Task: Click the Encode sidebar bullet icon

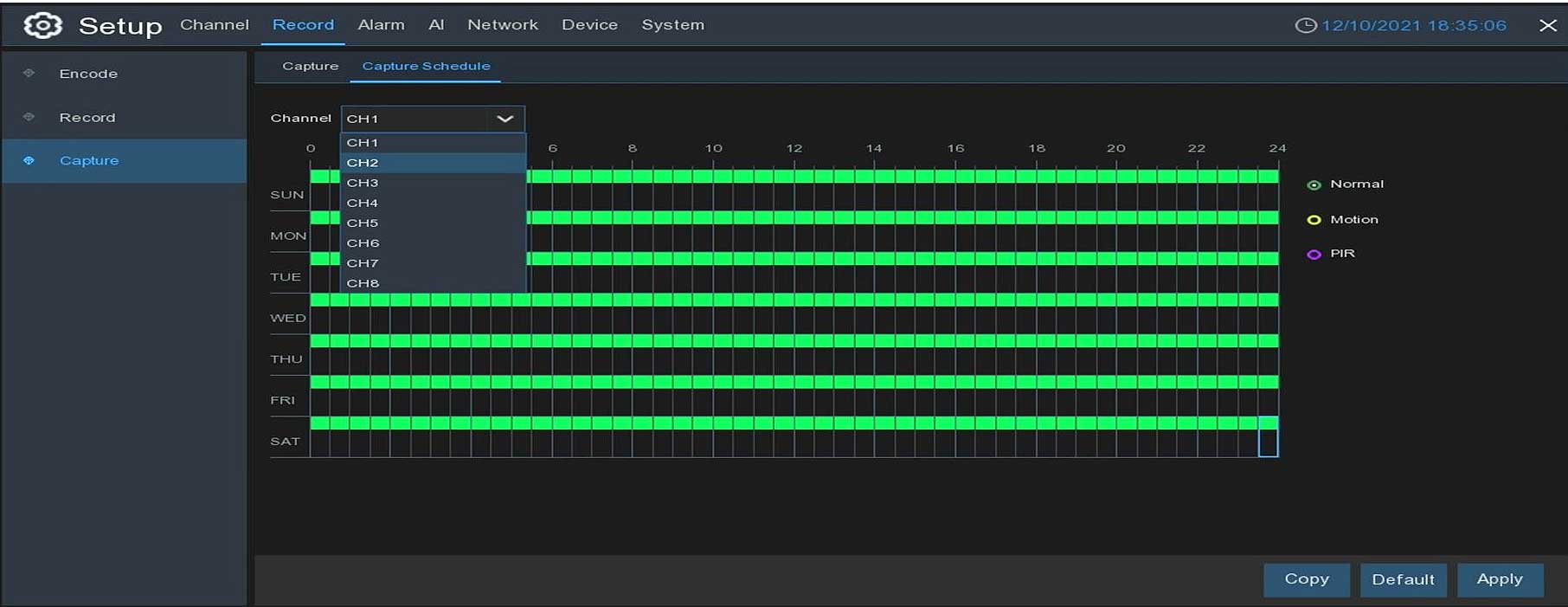Action: 29,74
